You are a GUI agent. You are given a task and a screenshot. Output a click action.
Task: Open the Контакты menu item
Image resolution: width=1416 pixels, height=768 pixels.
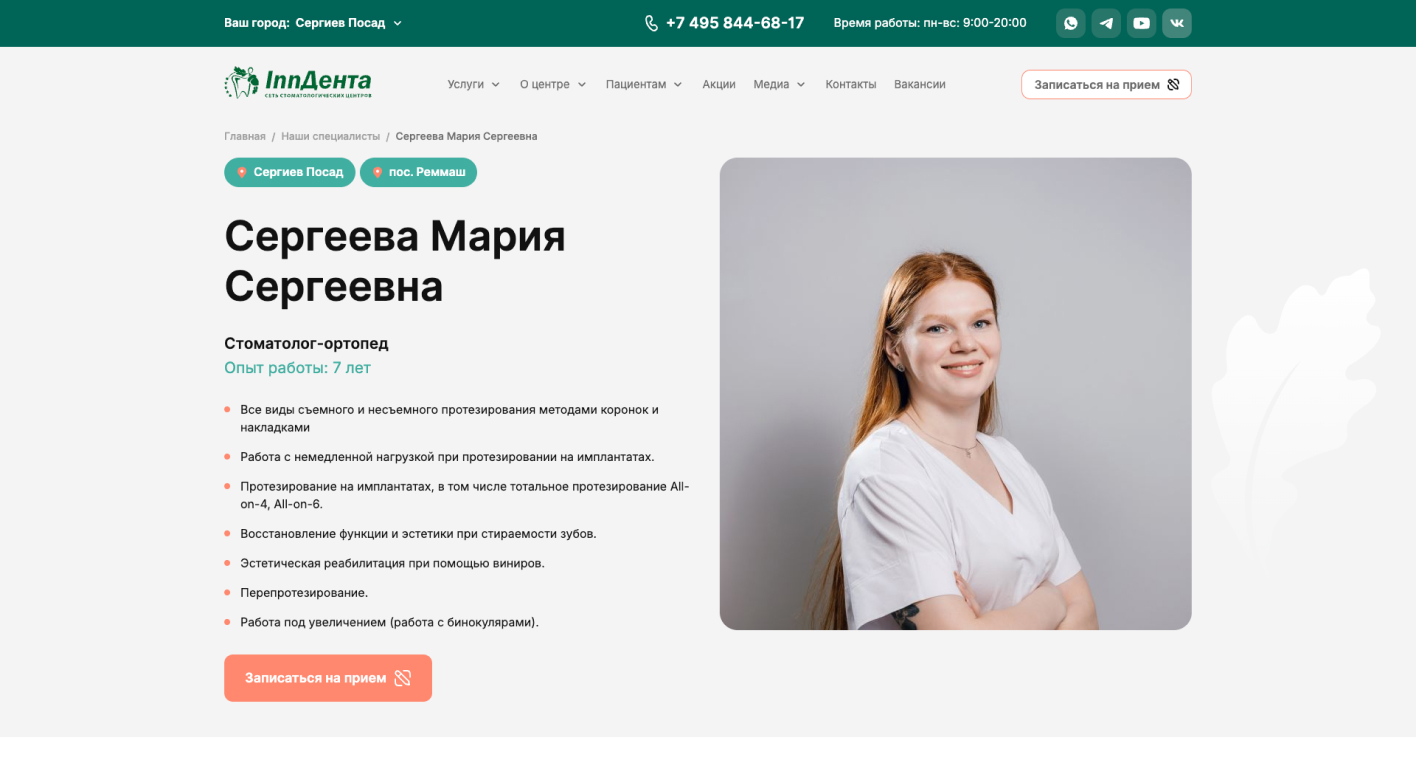tap(851, 85)
